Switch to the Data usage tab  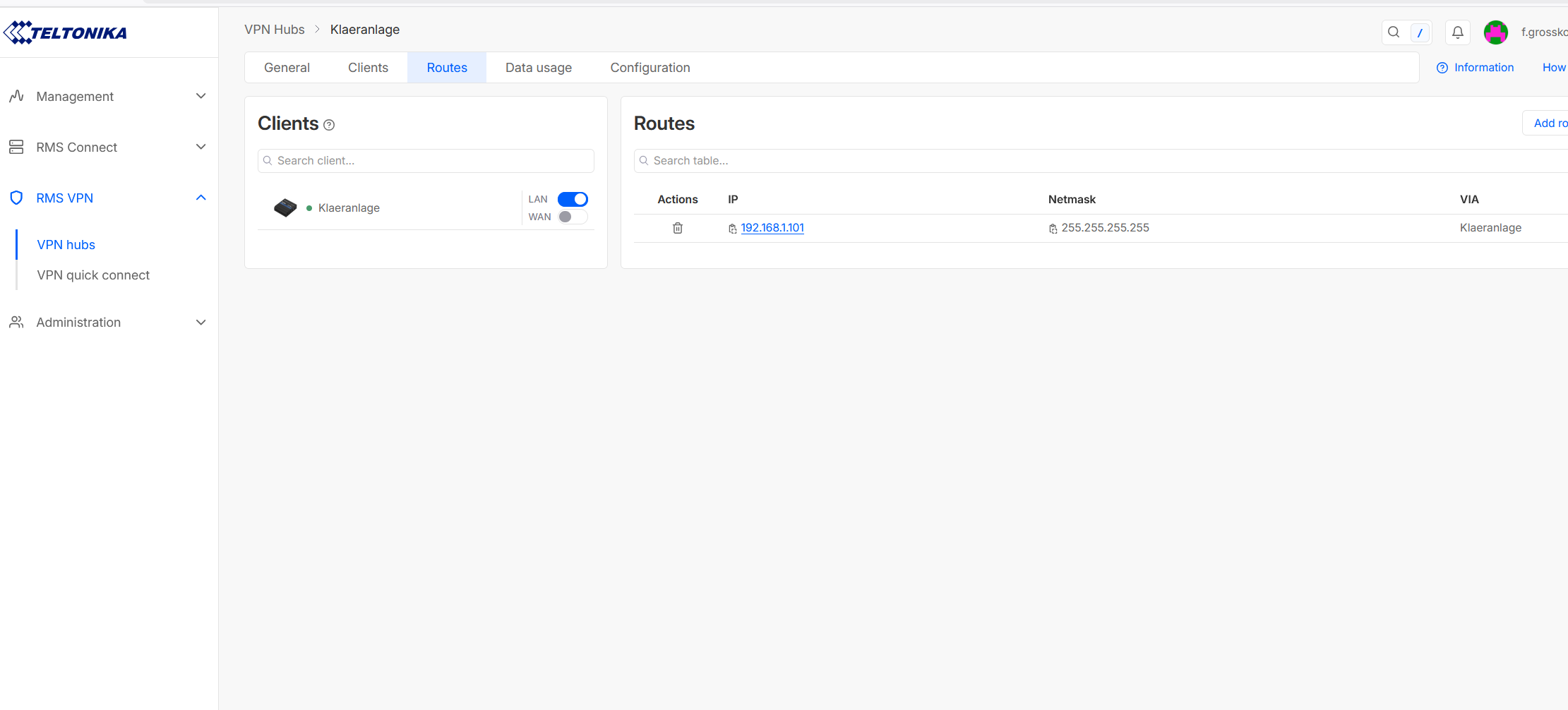pyautogui.click(x=538, y=68)
